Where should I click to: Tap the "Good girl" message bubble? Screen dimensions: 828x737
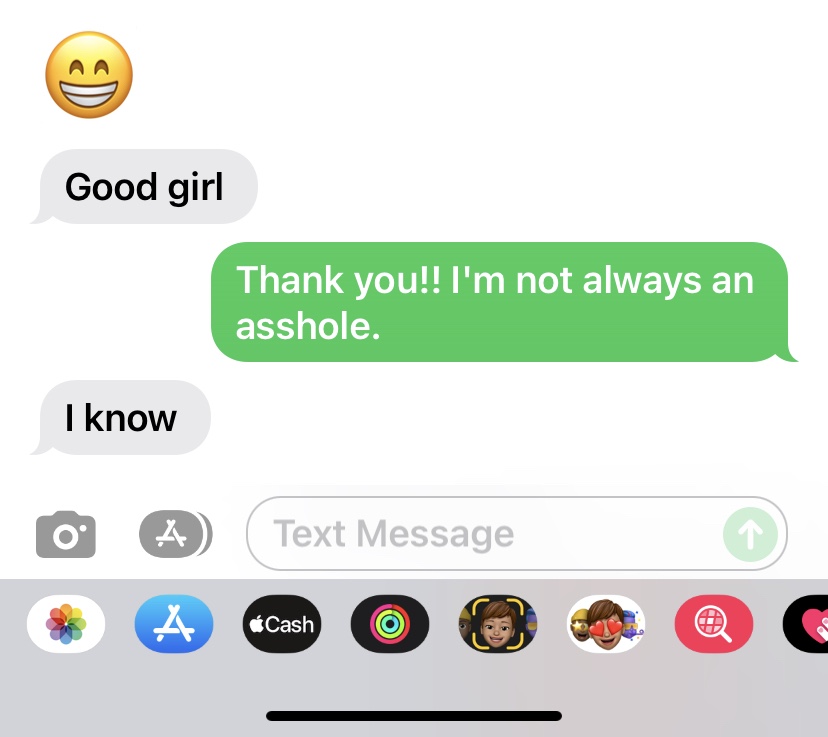coord(144,186)
